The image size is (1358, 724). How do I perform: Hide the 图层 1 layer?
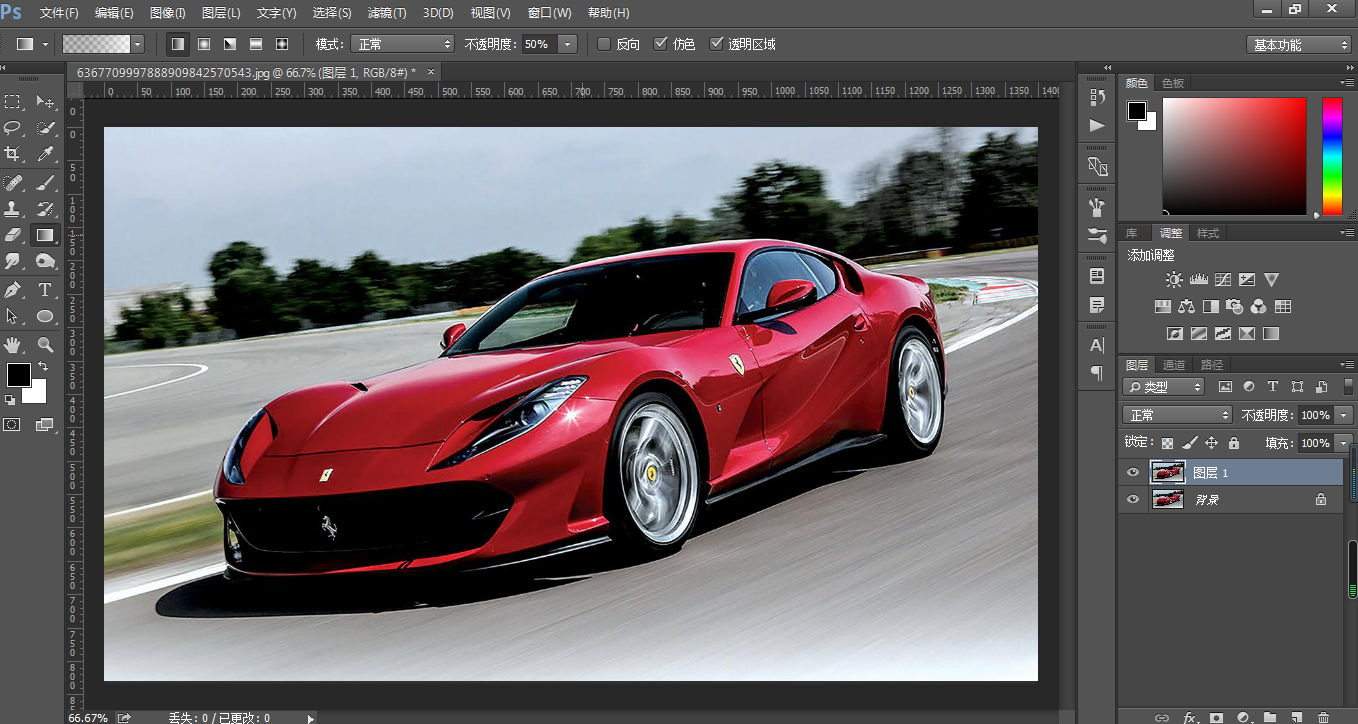tap(1133, 473)
